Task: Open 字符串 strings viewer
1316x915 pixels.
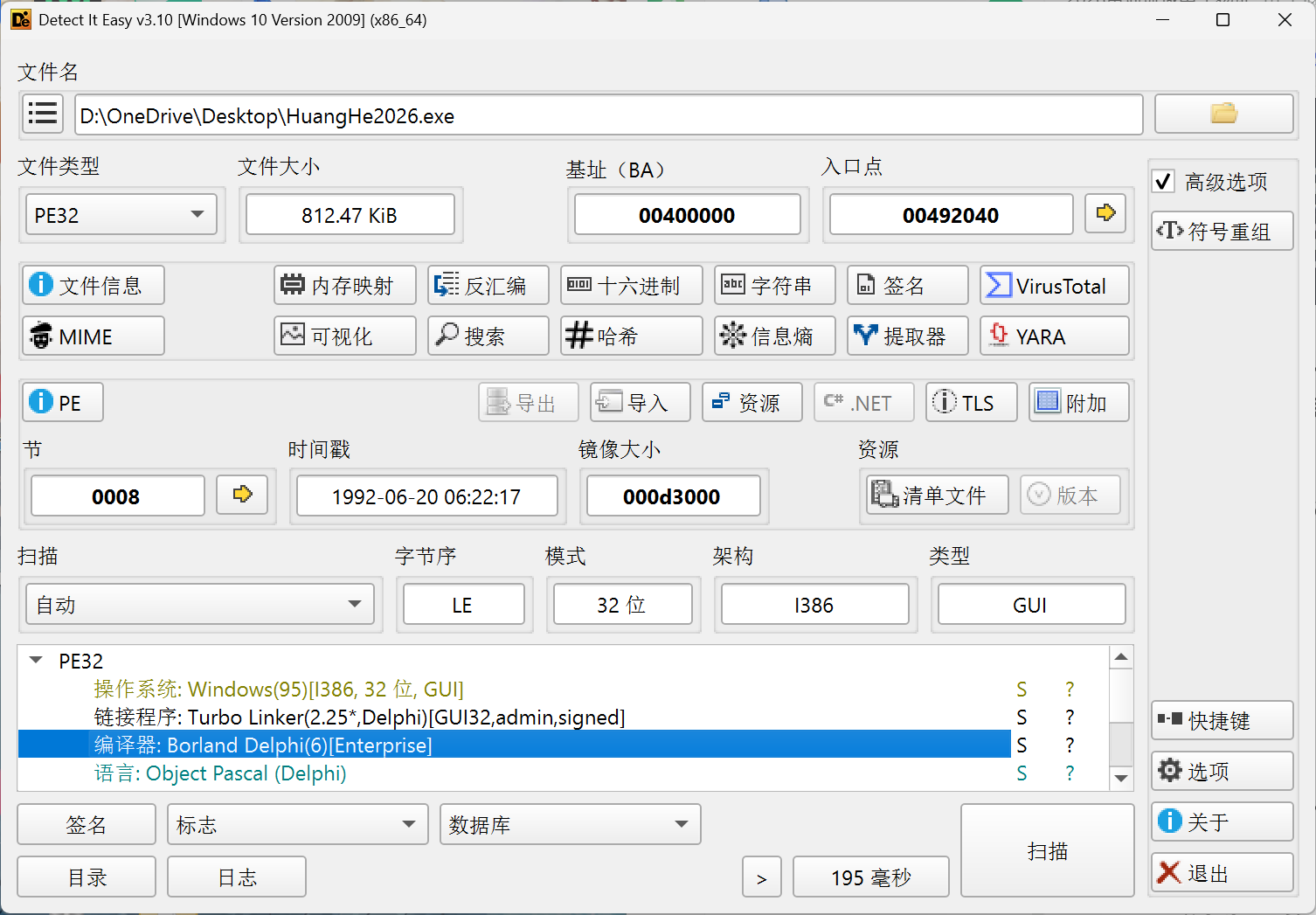Action: pos(775,285)
